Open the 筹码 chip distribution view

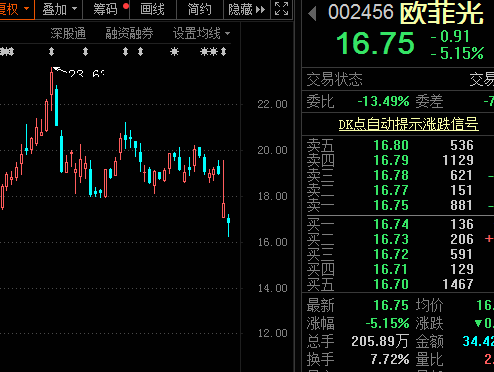[105, 9]
